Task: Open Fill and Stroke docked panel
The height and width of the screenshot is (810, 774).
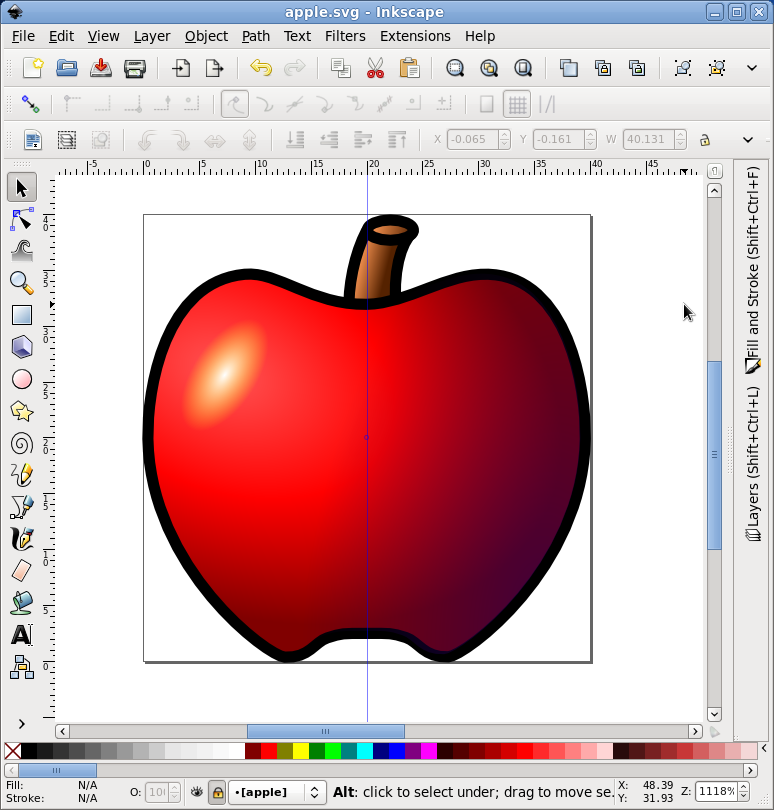Action: pyautogui.click(x=752, y=270)
